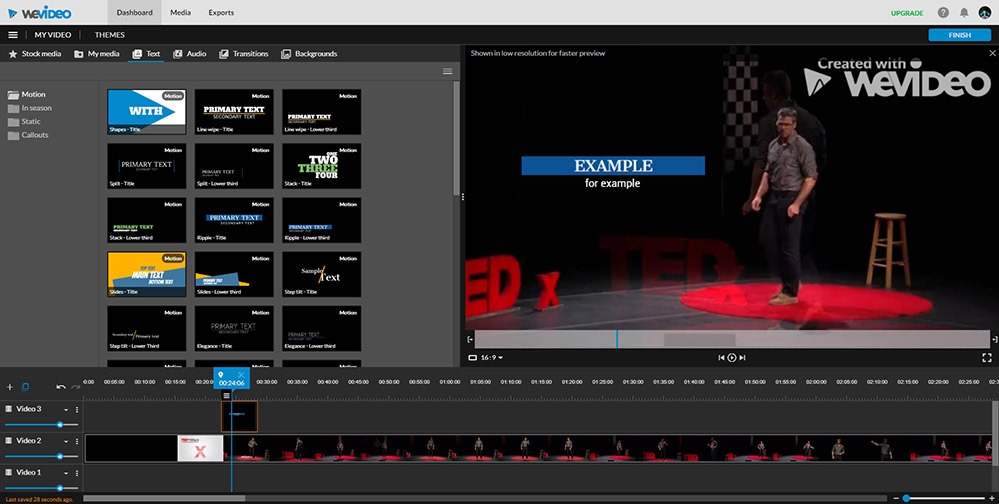Select the Step tilt - Title template
The image size is (999, 504).
pos(322,274)
